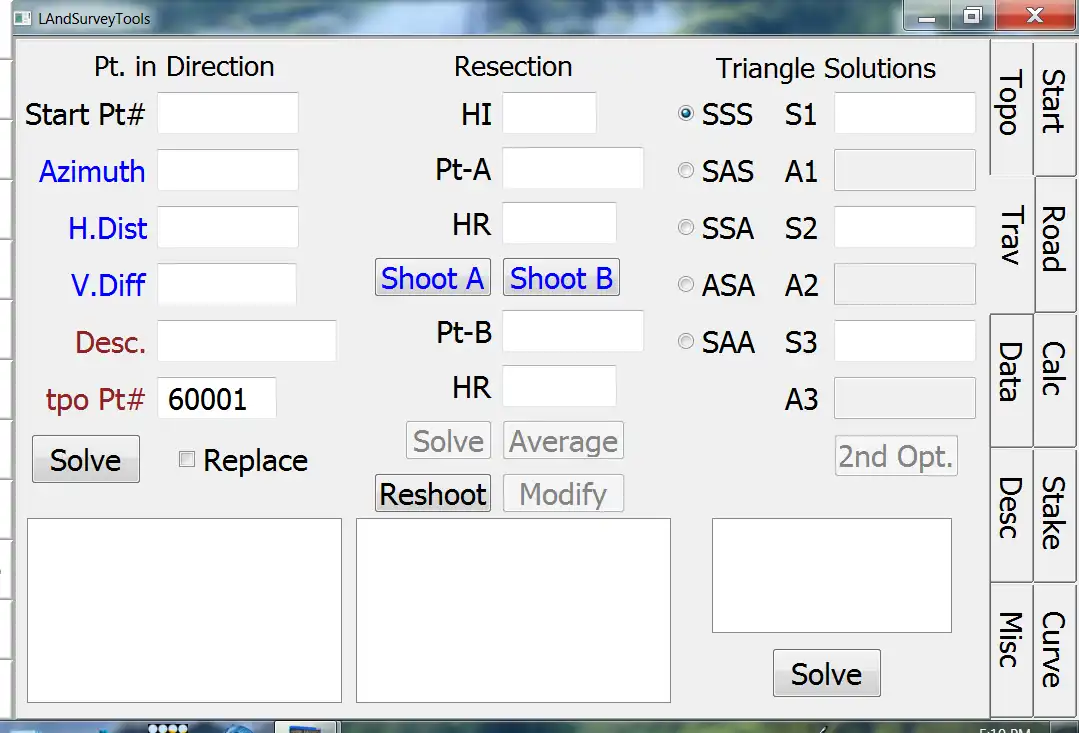Click the Reshoot button
This screenshot has width=1079, height=733.
[x=433, y=494]
